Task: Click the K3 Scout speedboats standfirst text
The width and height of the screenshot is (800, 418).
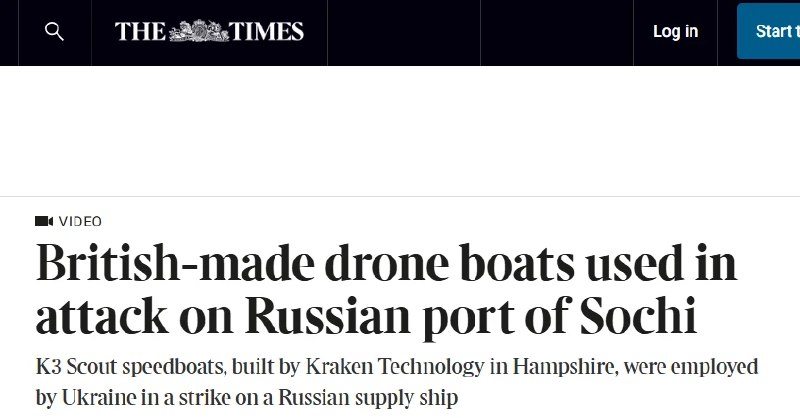Action: (397, 382)
